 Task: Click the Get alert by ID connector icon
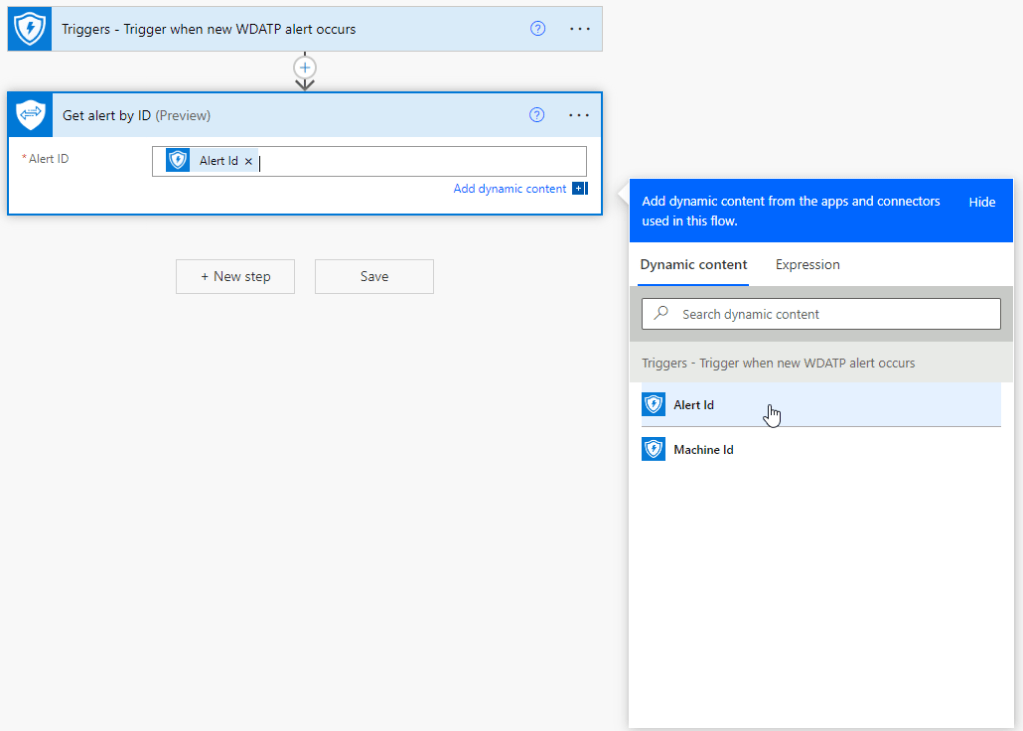(x=30, y=115)
